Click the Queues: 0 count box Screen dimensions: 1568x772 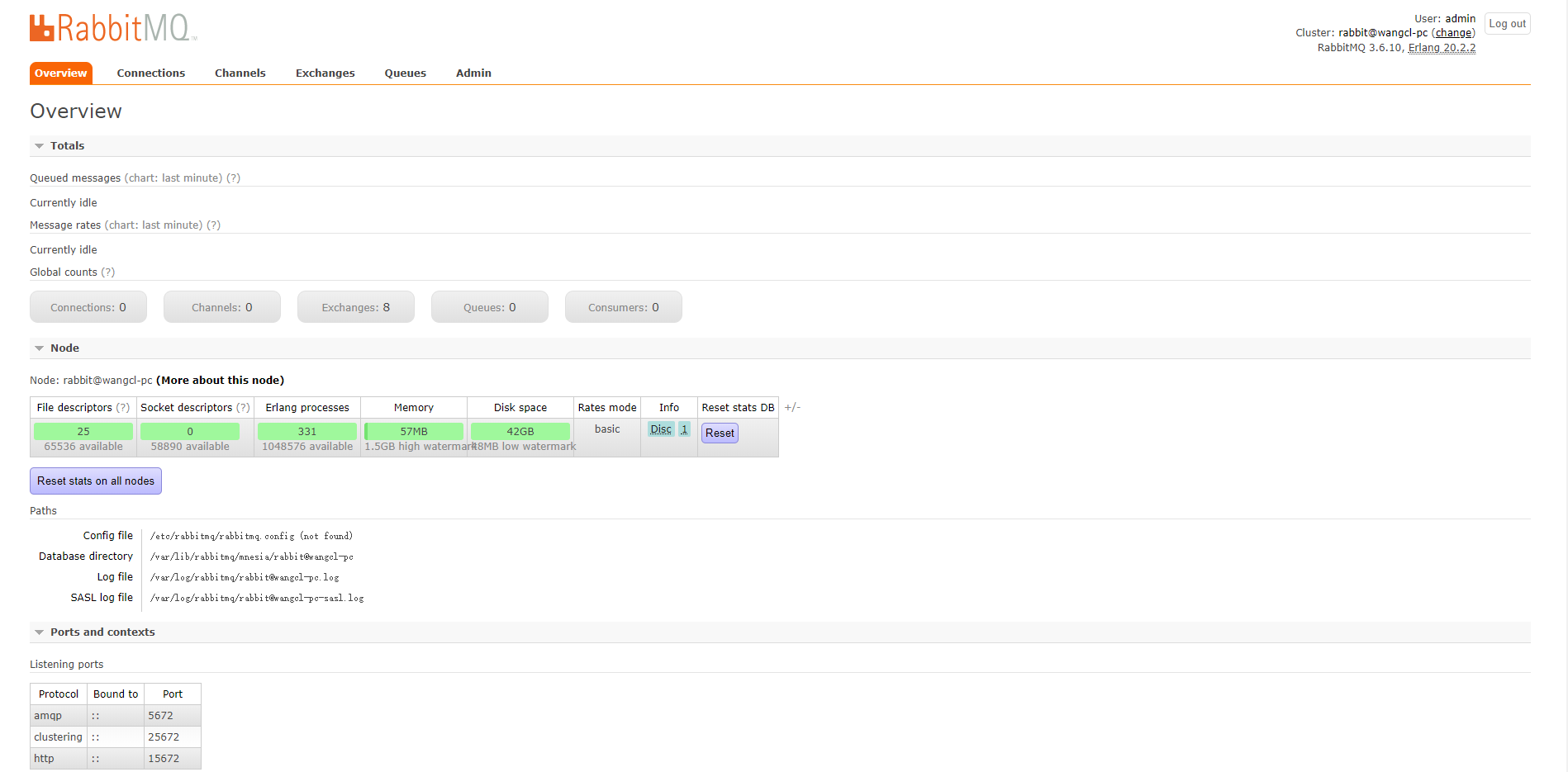pos(490,307)
